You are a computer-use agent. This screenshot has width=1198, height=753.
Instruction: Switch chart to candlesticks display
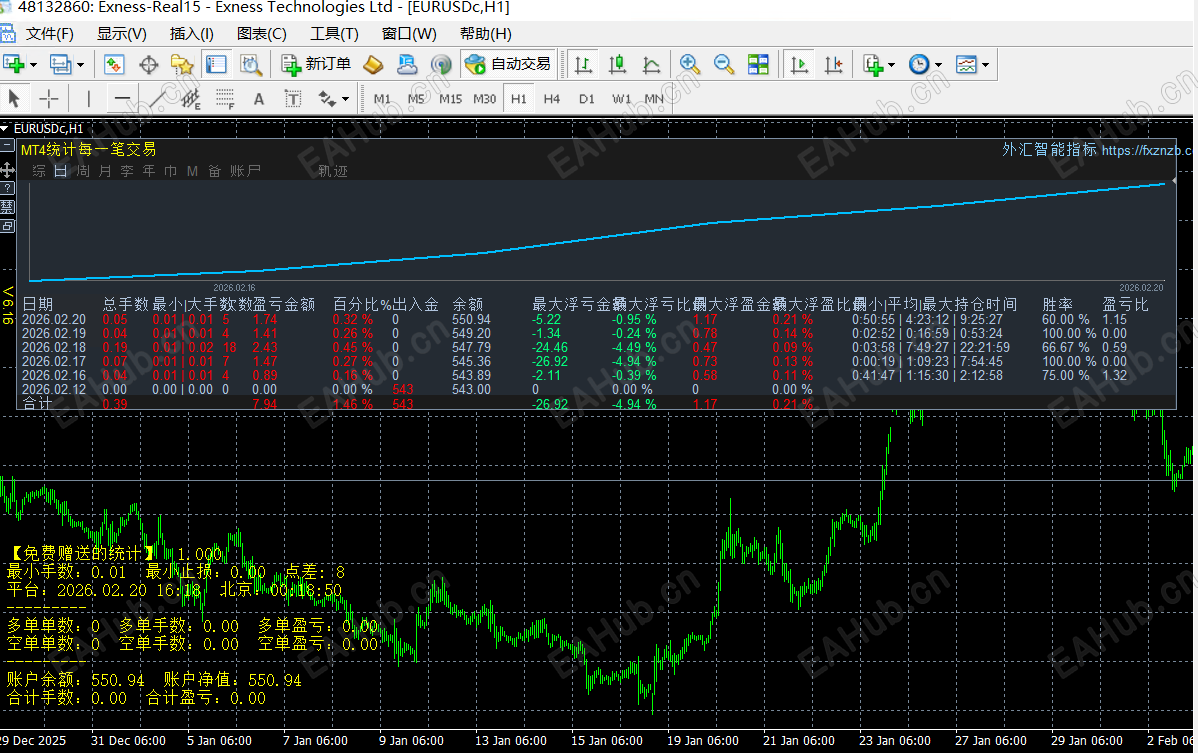point(617,65)
